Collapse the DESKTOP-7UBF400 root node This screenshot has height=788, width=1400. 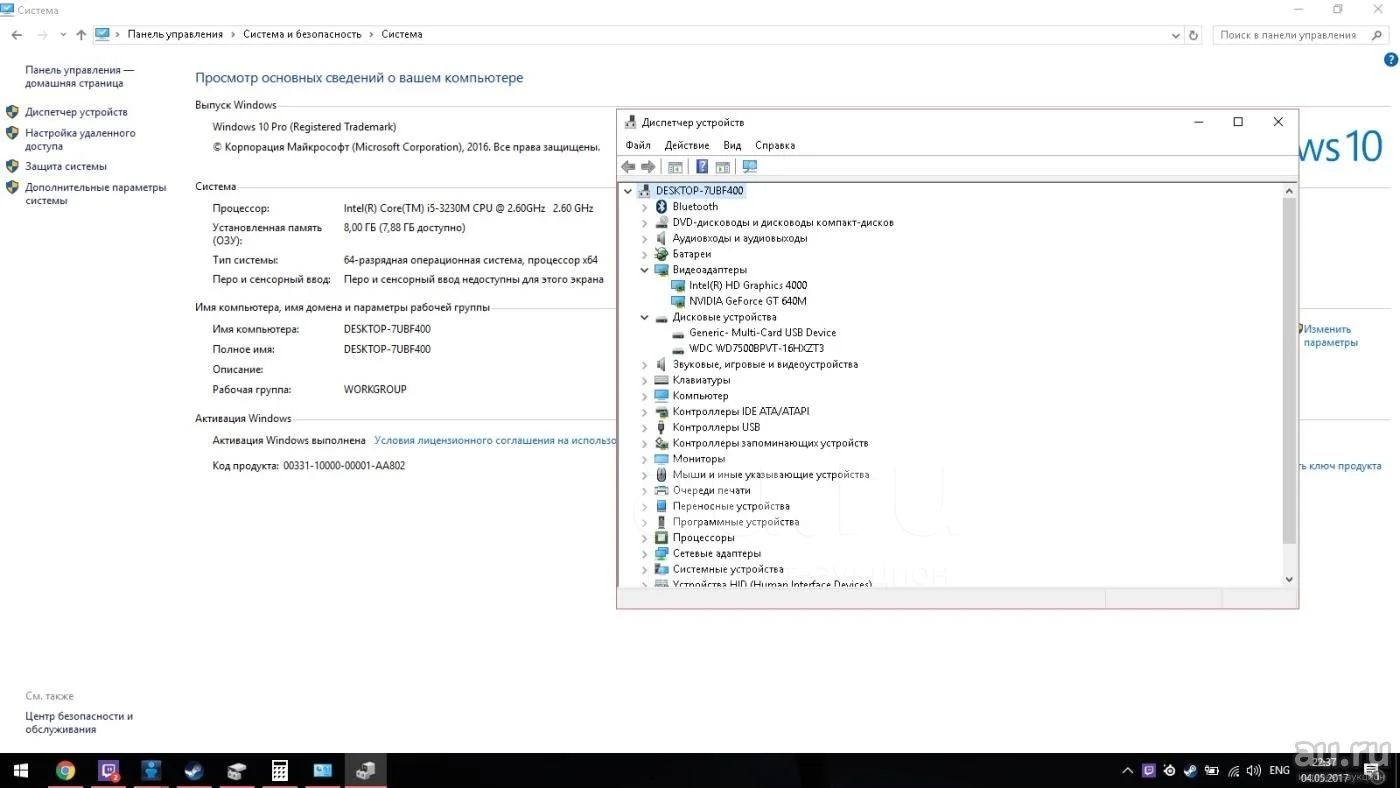coord(628,190)
